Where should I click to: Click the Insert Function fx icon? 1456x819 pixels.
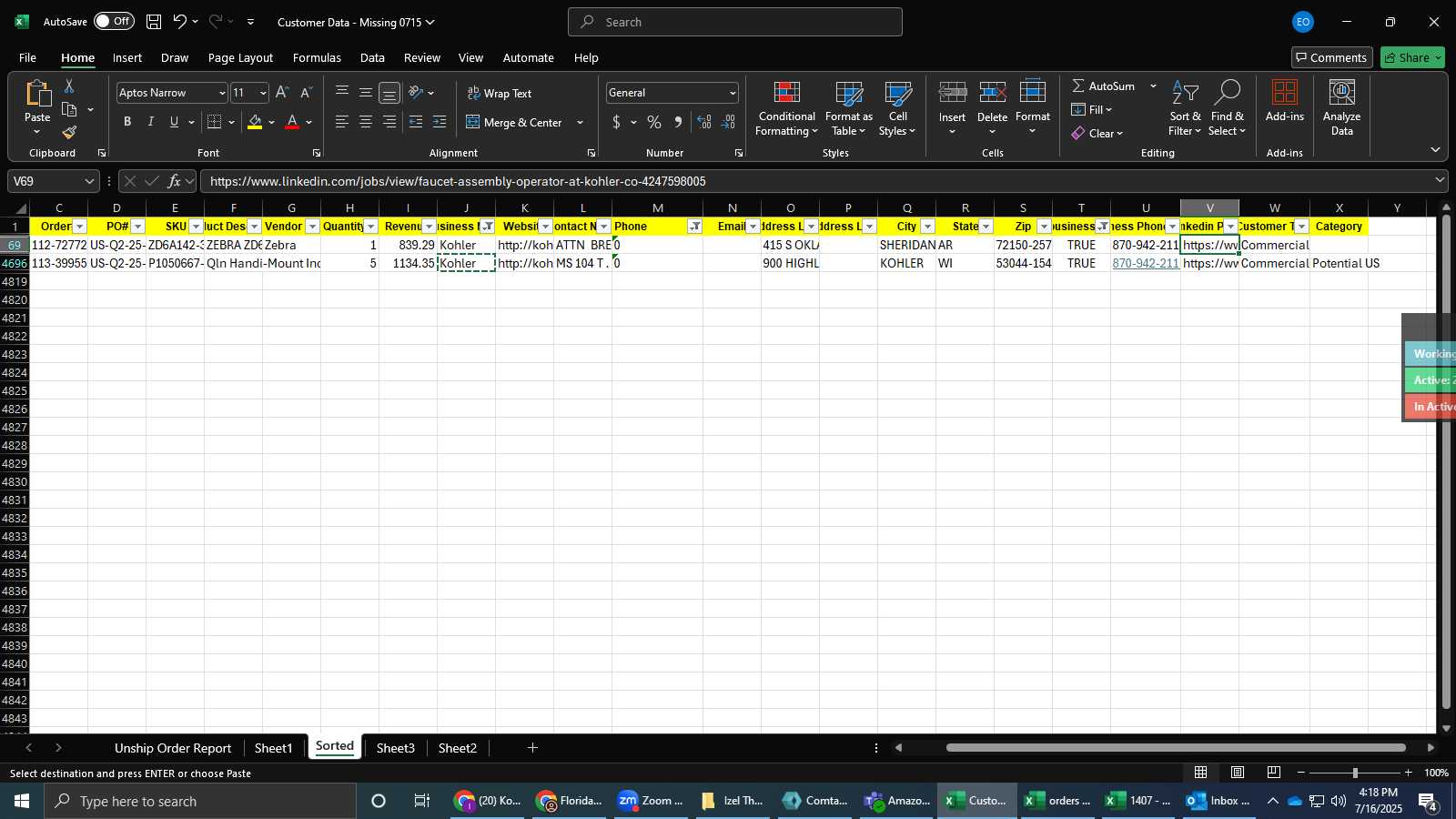tap(174, 181)
